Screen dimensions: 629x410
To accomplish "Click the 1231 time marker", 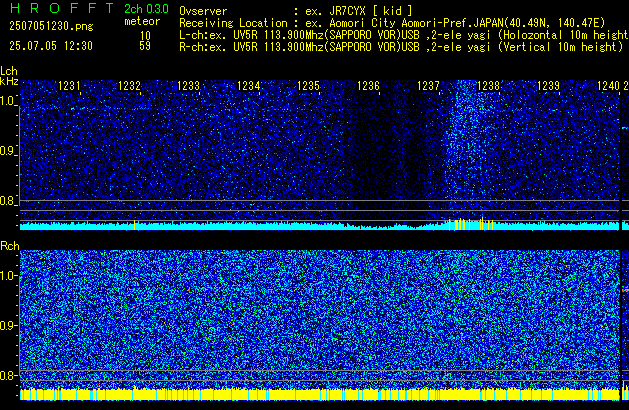I will tap(69, 86).
